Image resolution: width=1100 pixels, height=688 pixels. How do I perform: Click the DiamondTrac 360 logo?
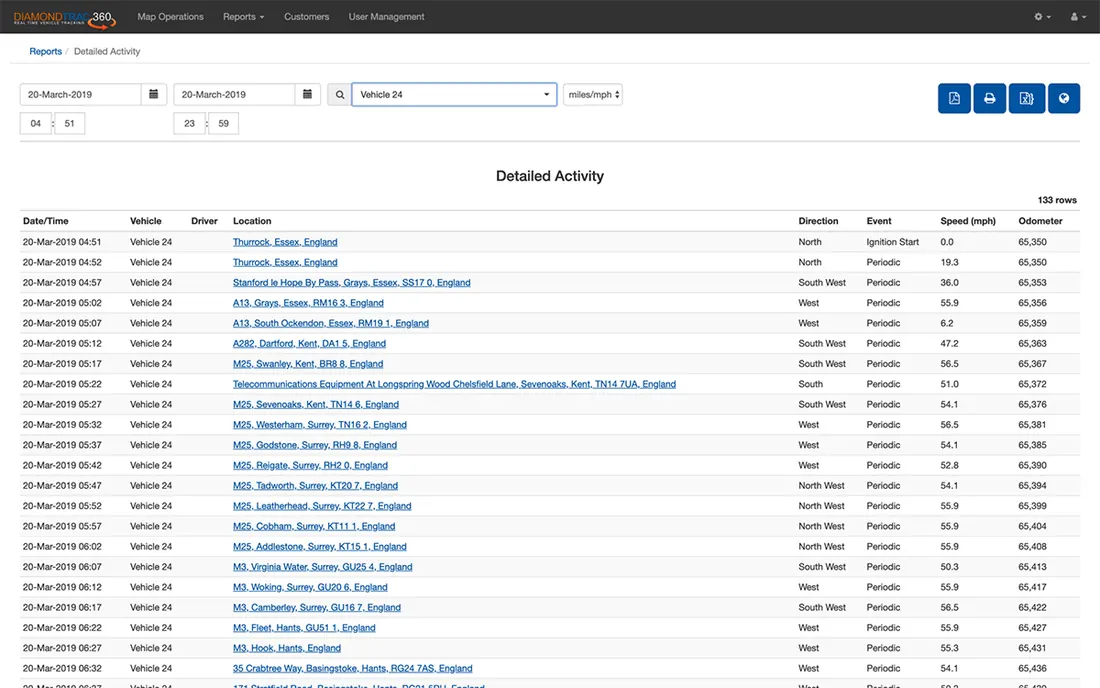(x=65, y=18)
